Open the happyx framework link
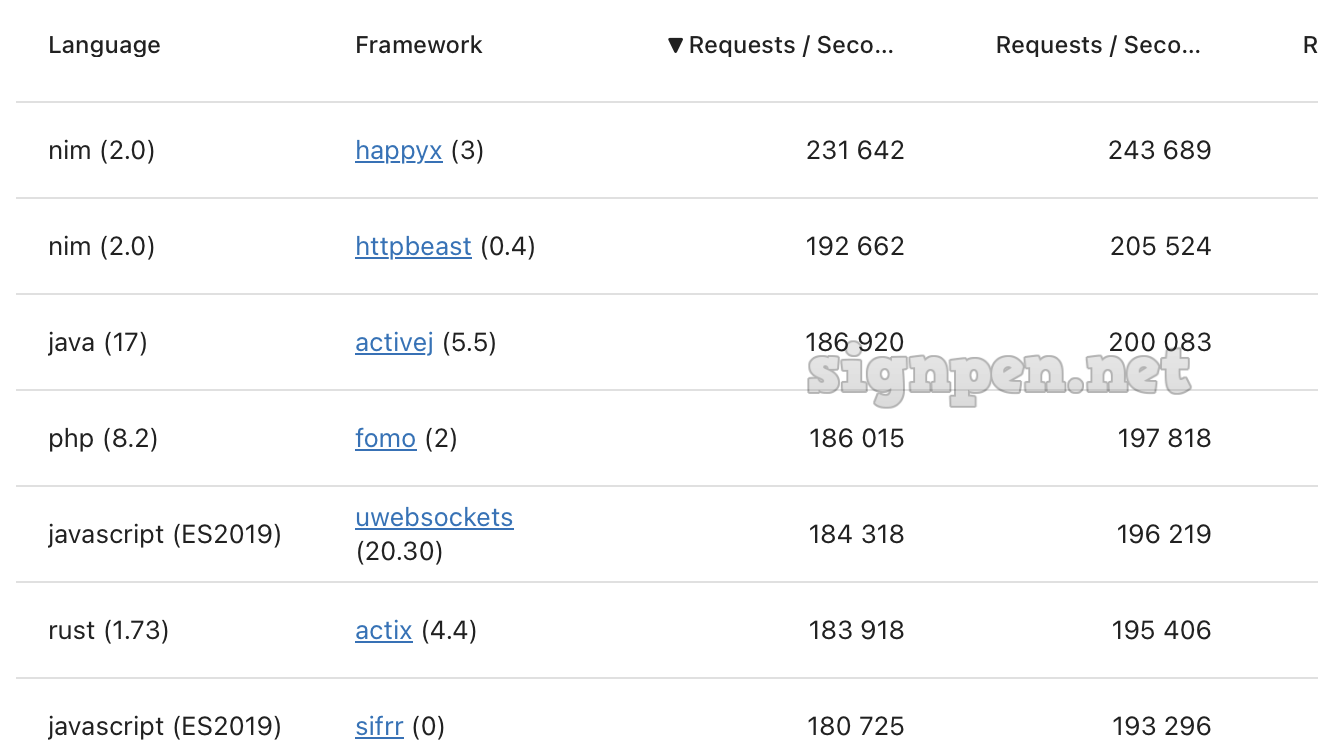 click(x=398, y=150)
